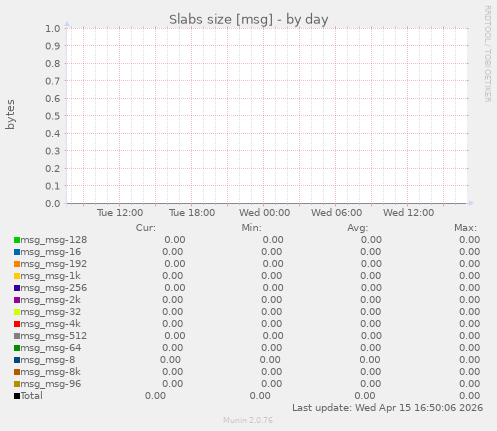Select the msg_msg-8 legend label
This screenshot has width=497, height=431.
[48, 360]
